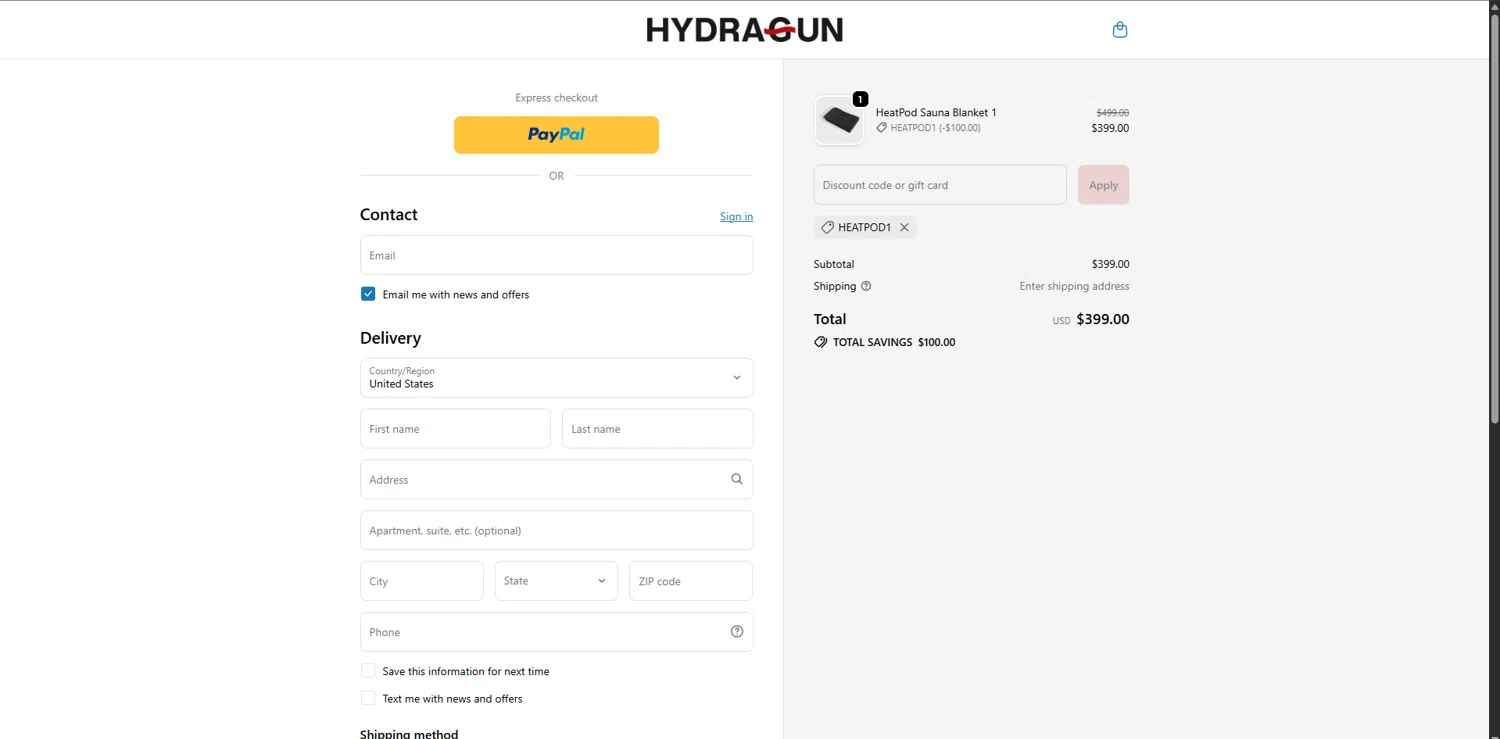Click the $499.00 original price
This screenshot has width=1500, height=739.
click(1112, 113)
